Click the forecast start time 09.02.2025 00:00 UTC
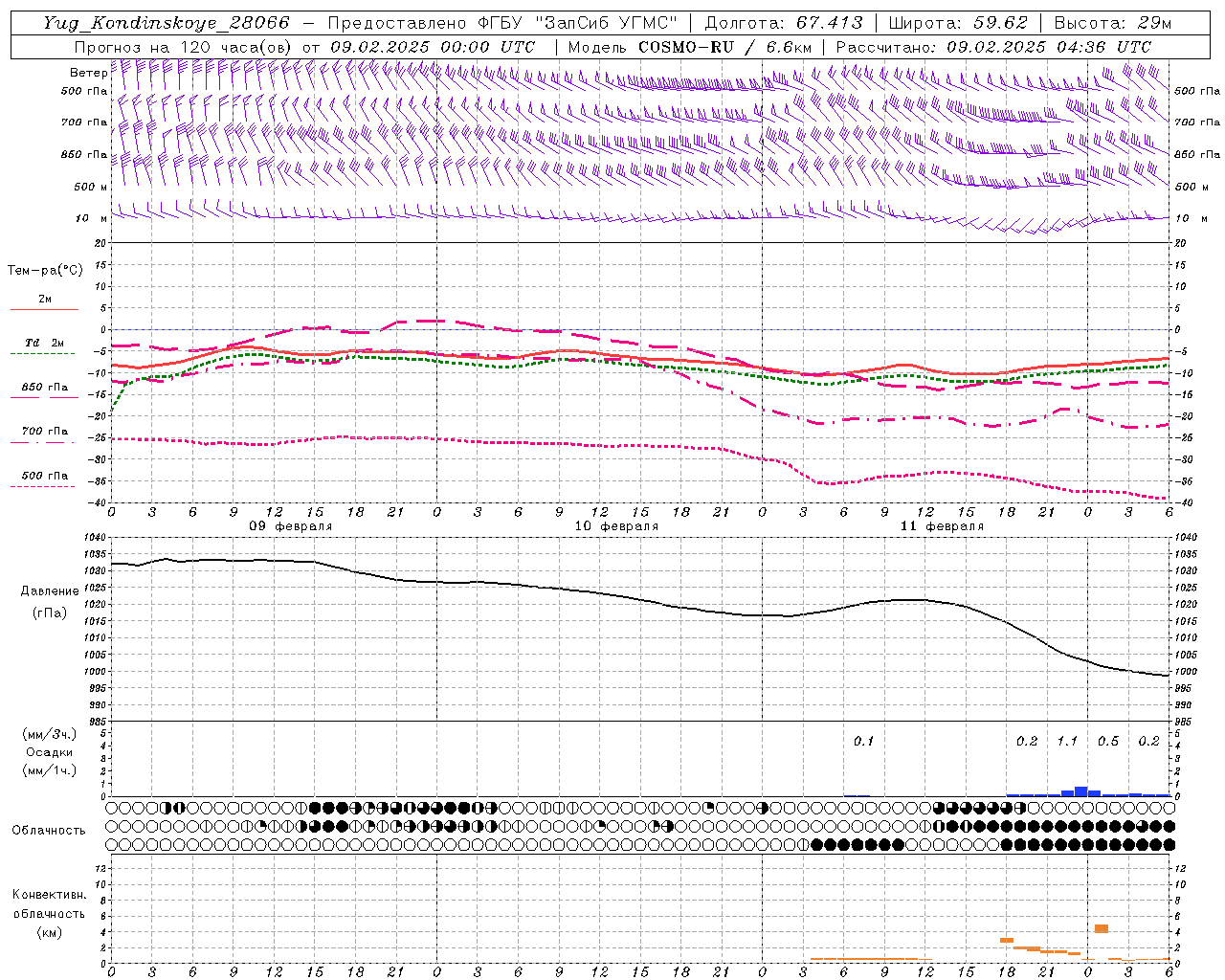This screenshot has height=980, width=1225. click(x=432, y=47)
